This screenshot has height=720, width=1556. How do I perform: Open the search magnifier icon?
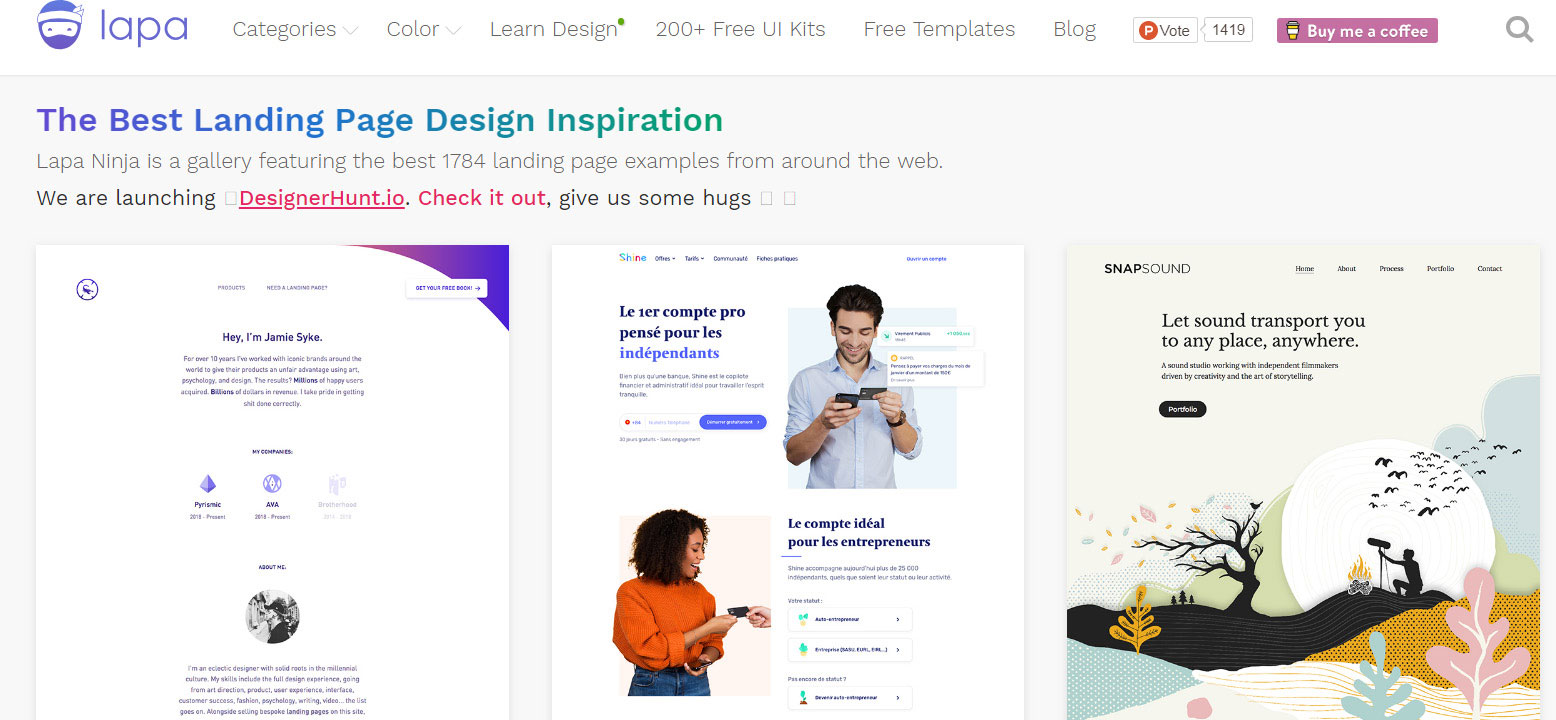(x=1519, y=30)
